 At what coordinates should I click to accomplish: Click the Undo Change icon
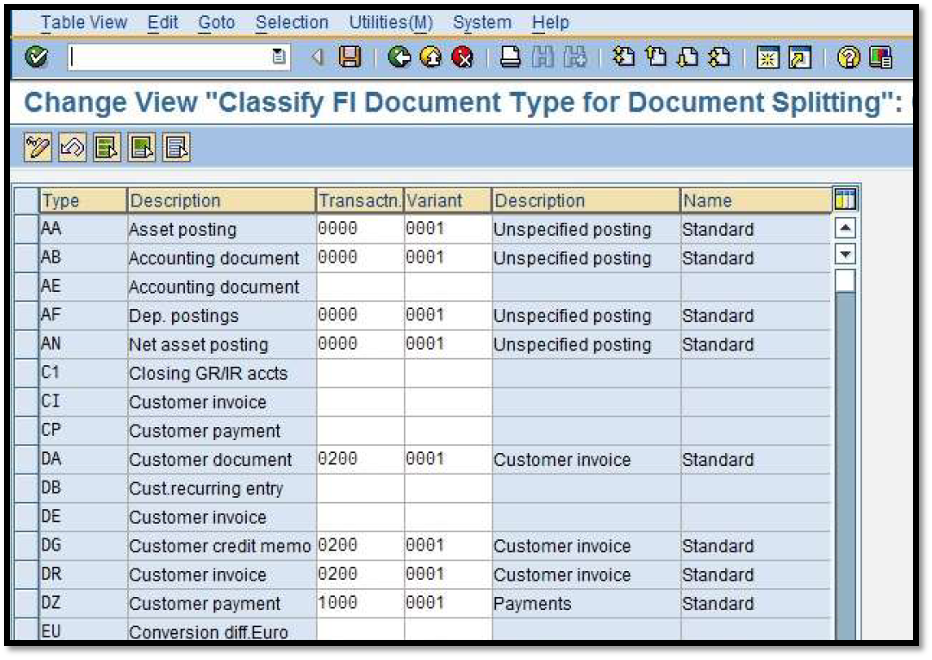73,147
